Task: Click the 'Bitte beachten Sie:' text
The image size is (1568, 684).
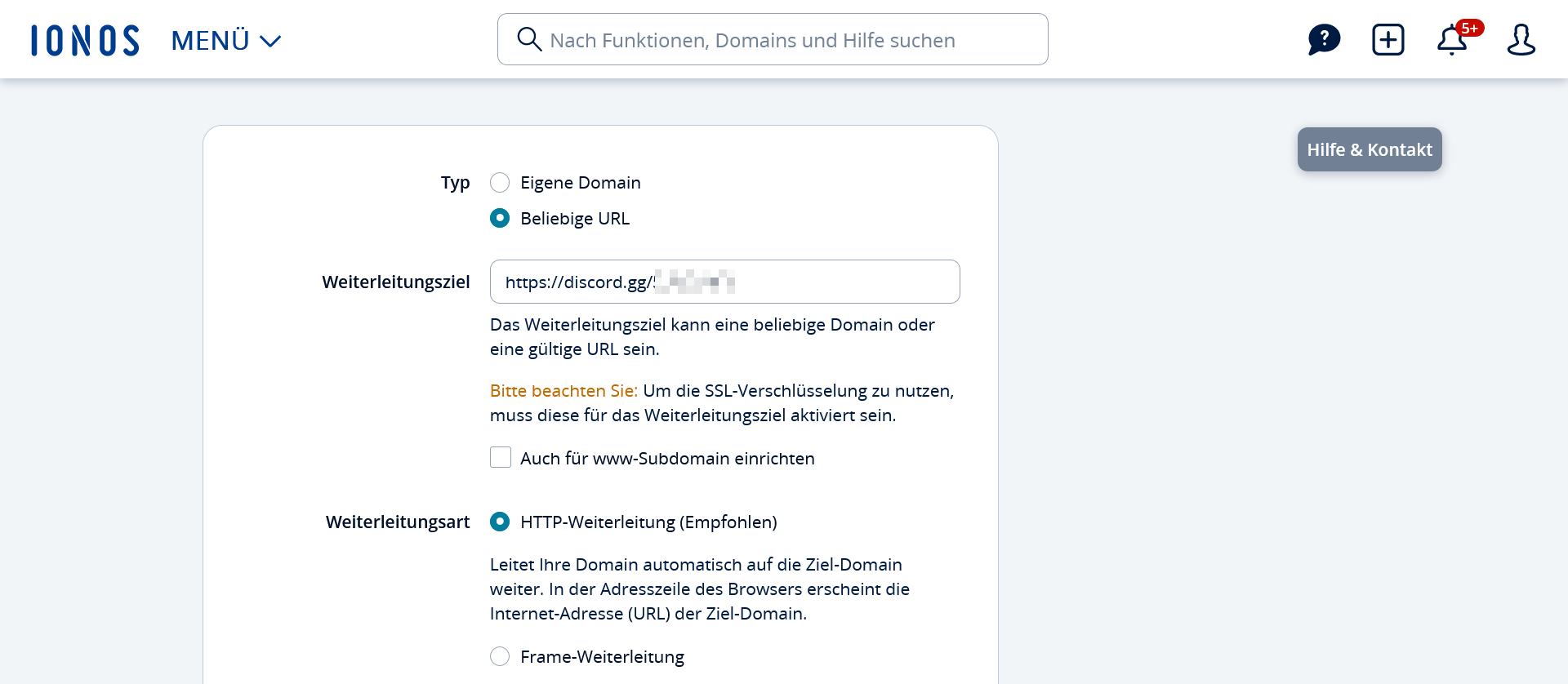Action: tap(563, 391)
